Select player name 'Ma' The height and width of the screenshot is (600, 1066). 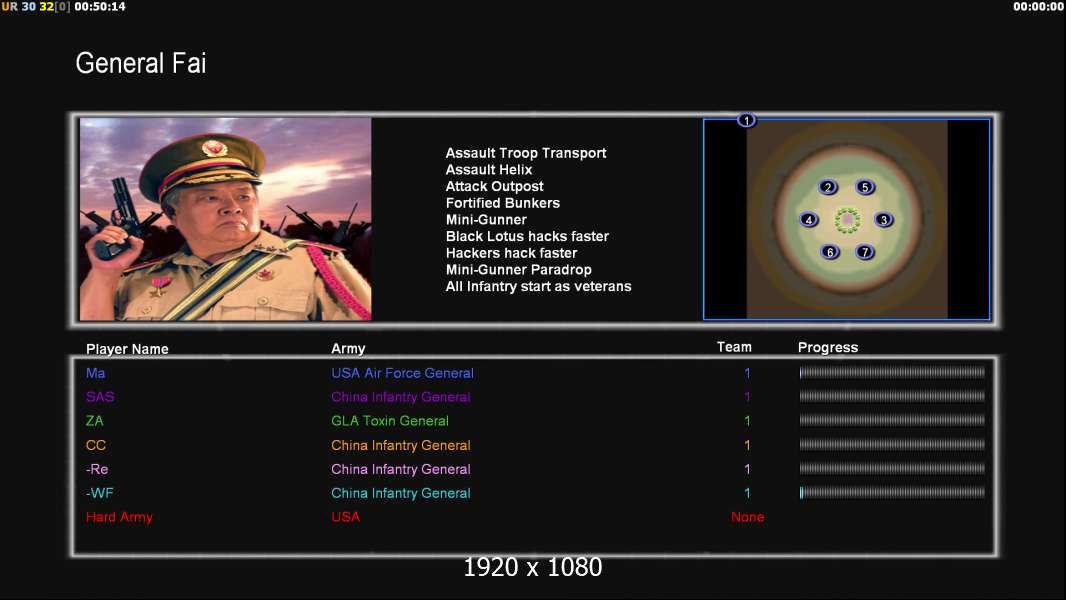[95, 373]
